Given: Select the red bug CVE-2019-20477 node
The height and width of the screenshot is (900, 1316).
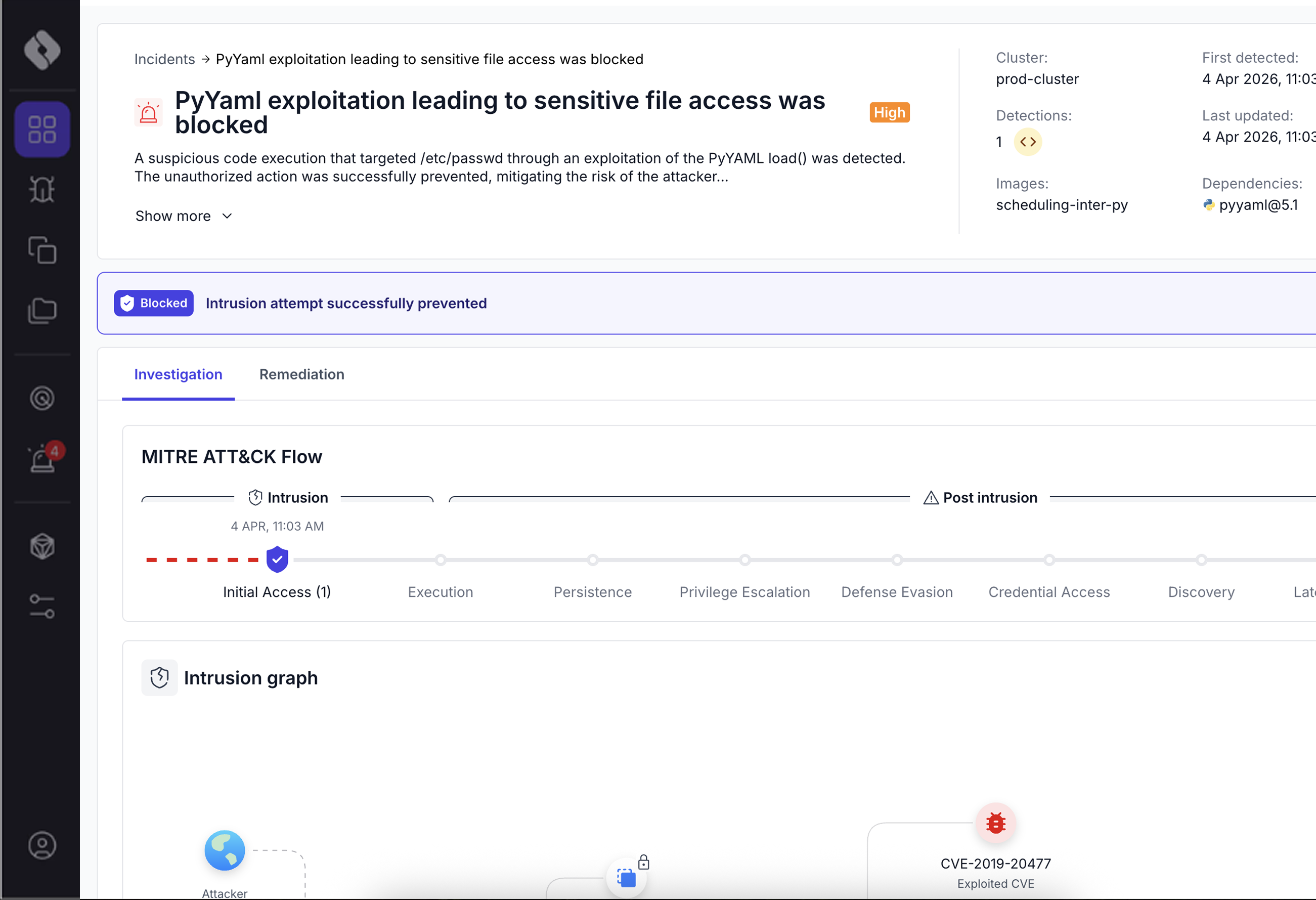Looking at the screenshot, I should pyautogui.click(x=995, y=823).
